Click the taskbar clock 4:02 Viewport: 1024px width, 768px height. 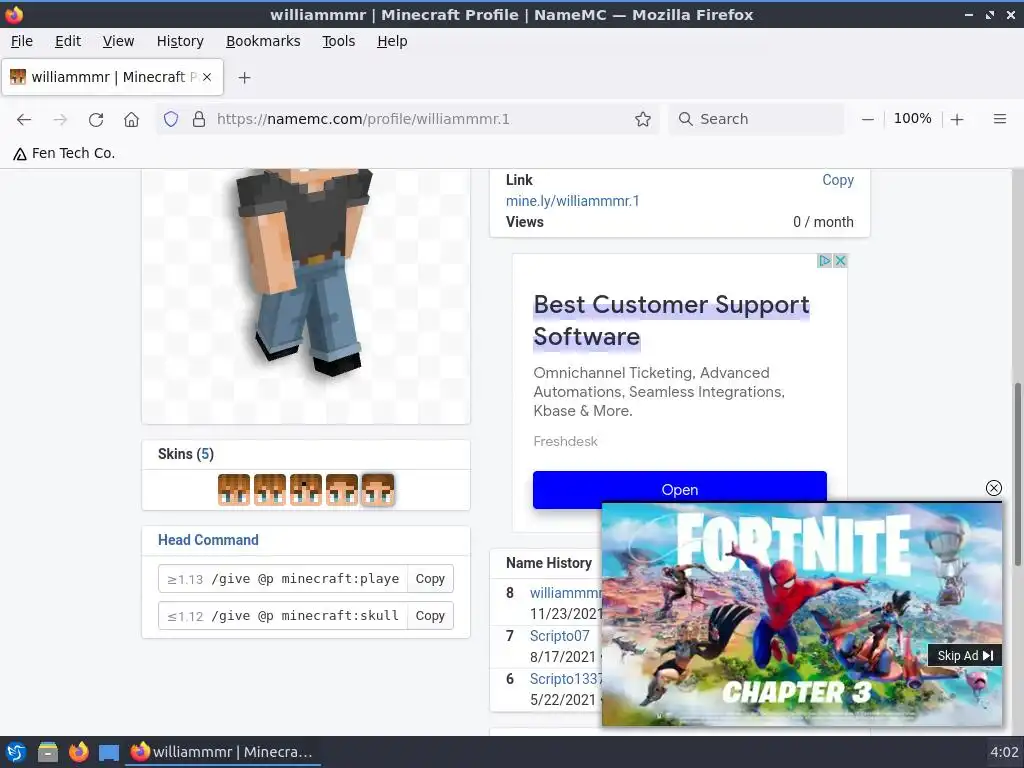coord(1004,752)
